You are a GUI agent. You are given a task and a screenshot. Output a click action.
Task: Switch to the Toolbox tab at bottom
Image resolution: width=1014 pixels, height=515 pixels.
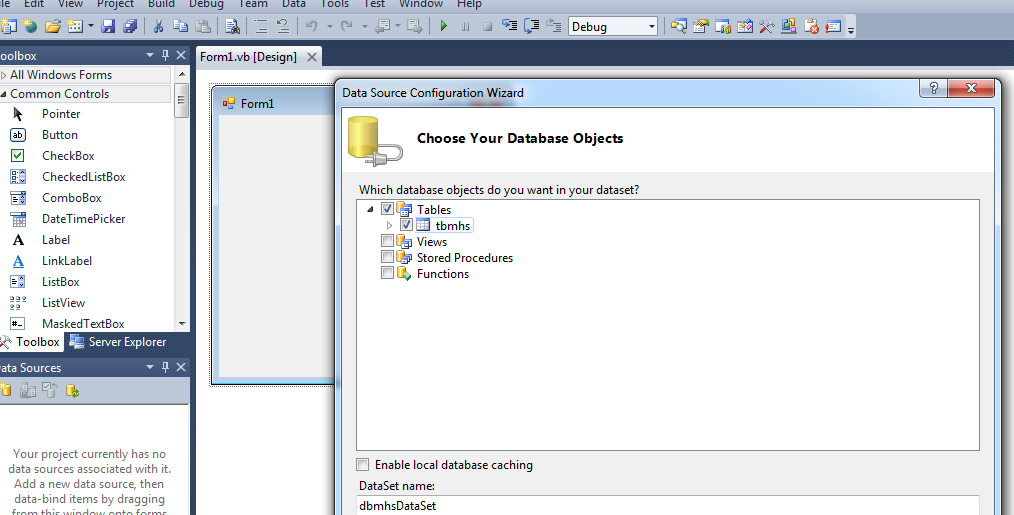[30, 342]
